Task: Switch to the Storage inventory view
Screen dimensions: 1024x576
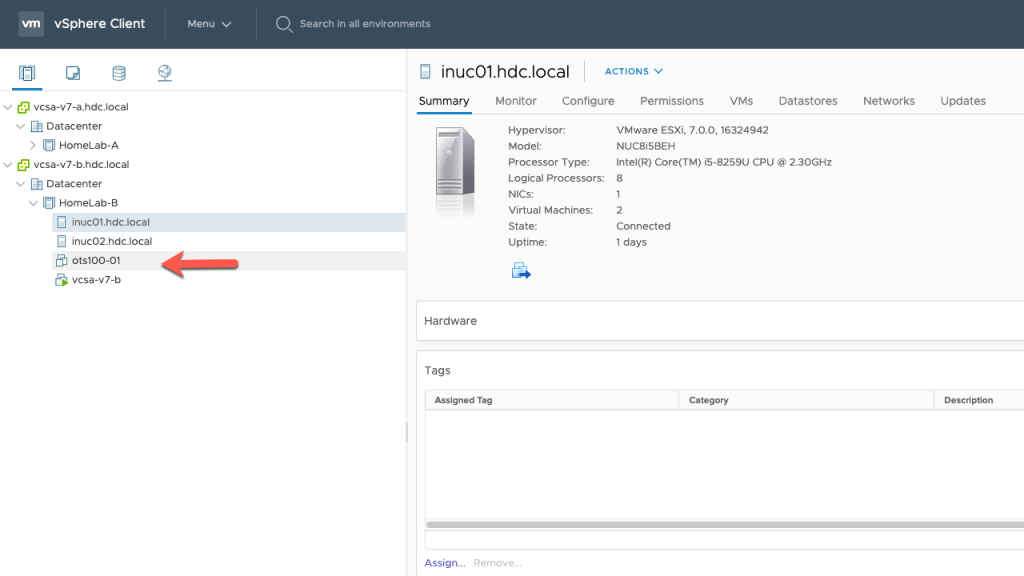Action: click(118, 72)
